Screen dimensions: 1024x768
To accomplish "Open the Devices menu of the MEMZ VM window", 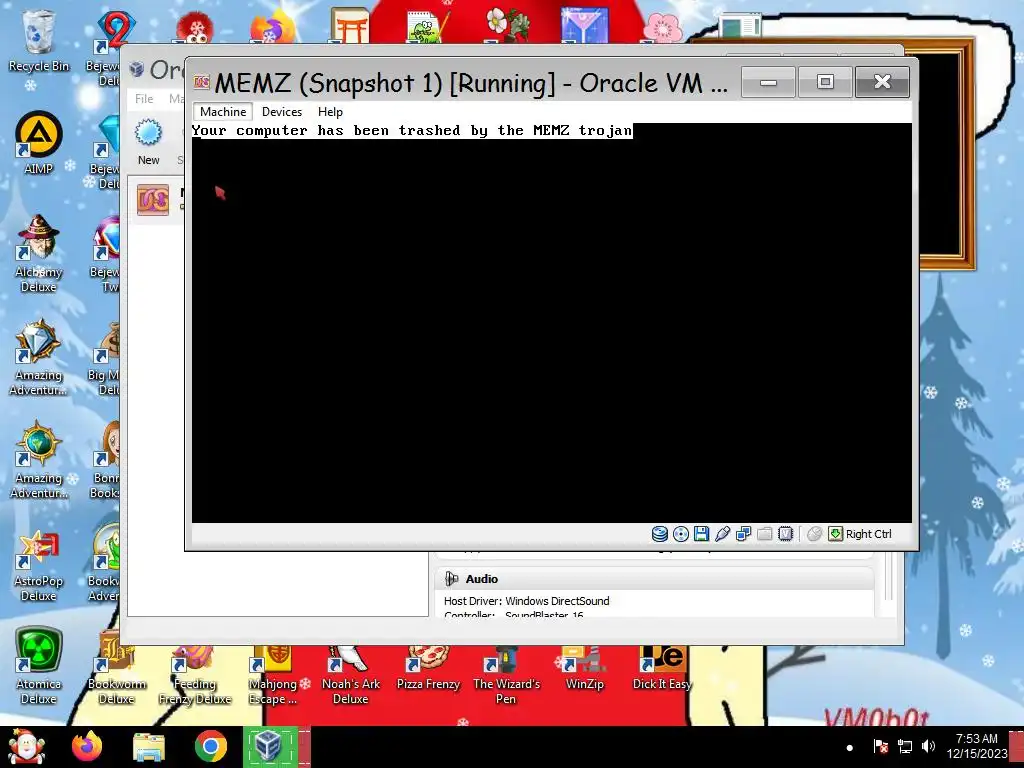I will coord(282,112).
